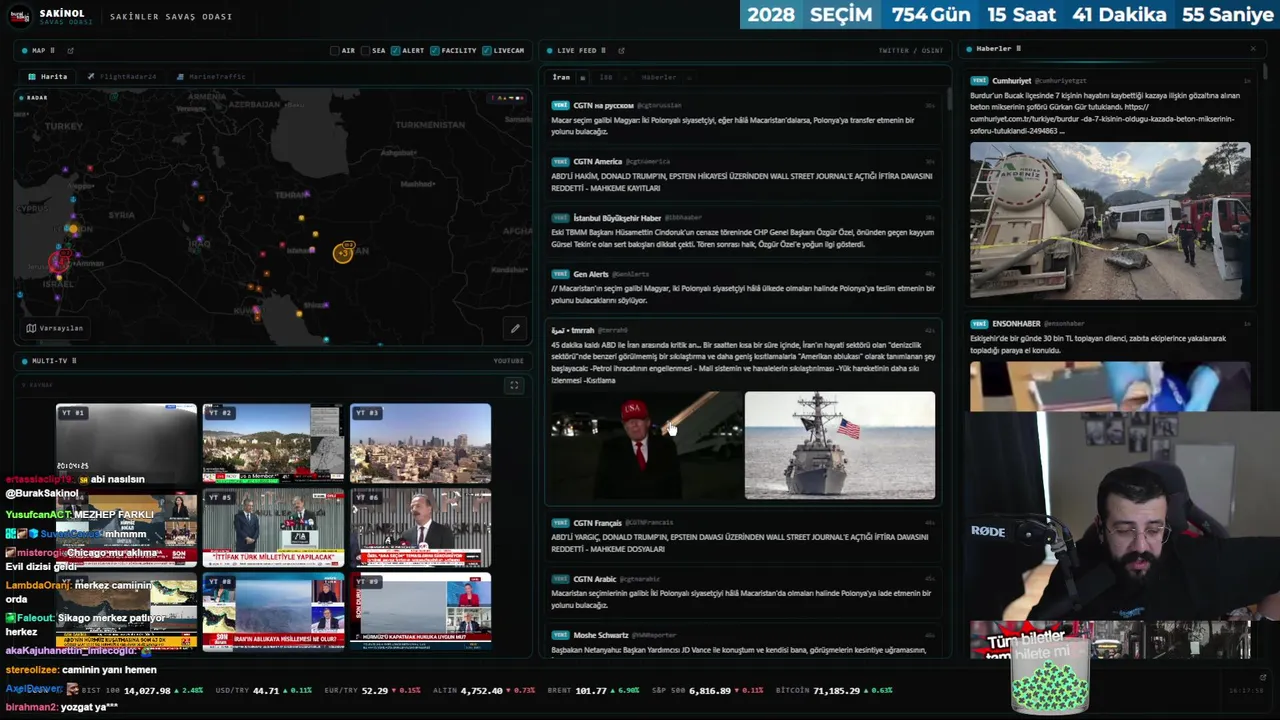
Task: Click the pencil edit icon on map
Action: tap(515, 328)
